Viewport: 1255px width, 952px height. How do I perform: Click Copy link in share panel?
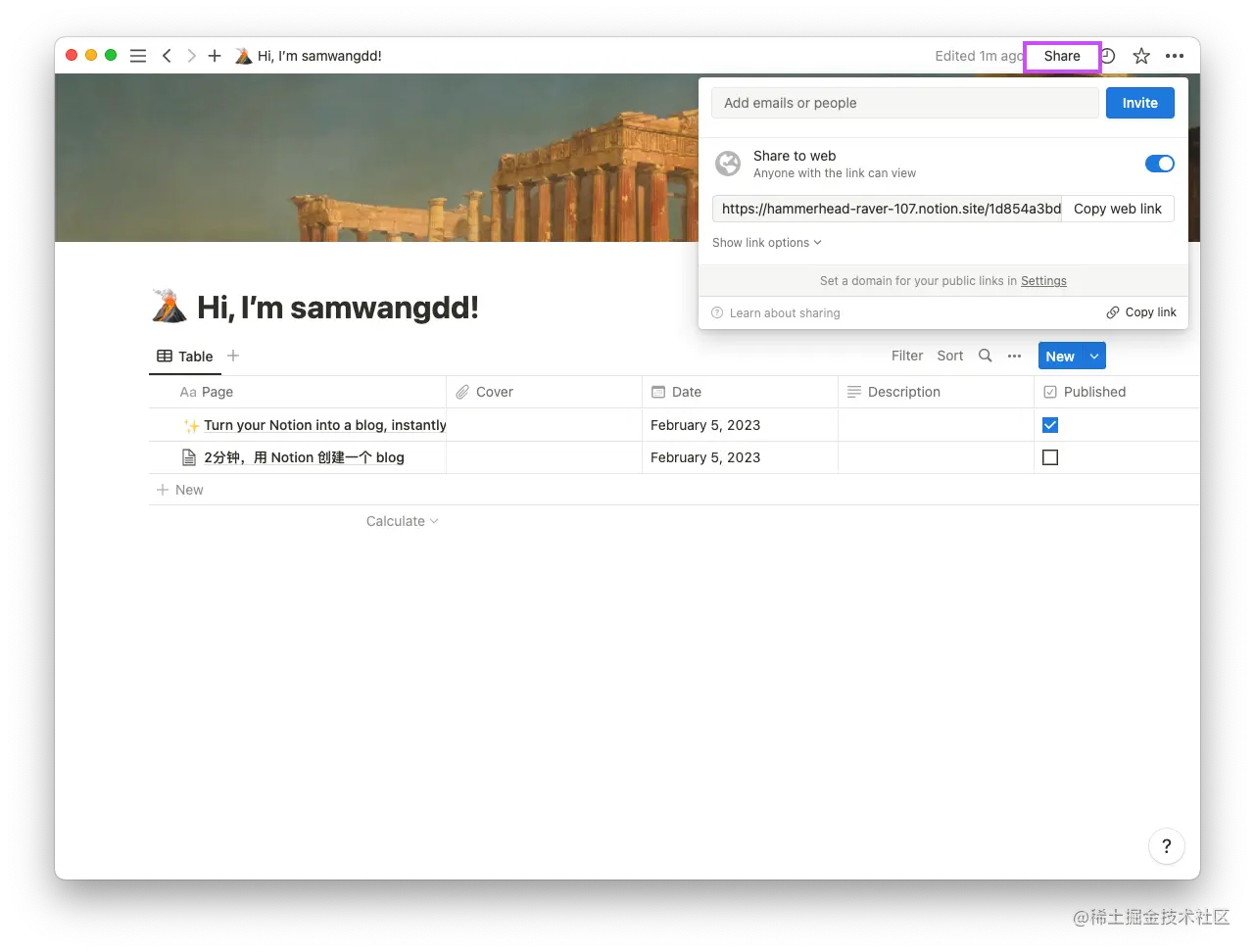pos(1141,312)
